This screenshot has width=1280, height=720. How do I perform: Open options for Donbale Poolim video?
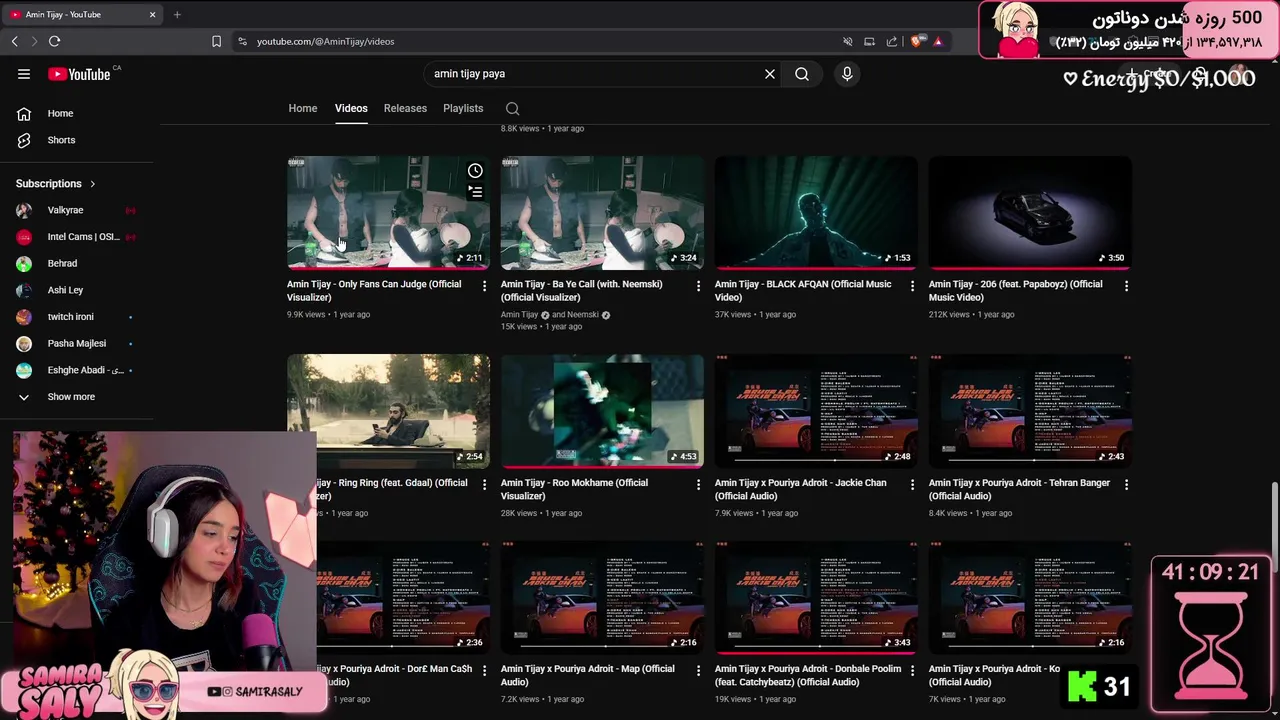[912, 671]
